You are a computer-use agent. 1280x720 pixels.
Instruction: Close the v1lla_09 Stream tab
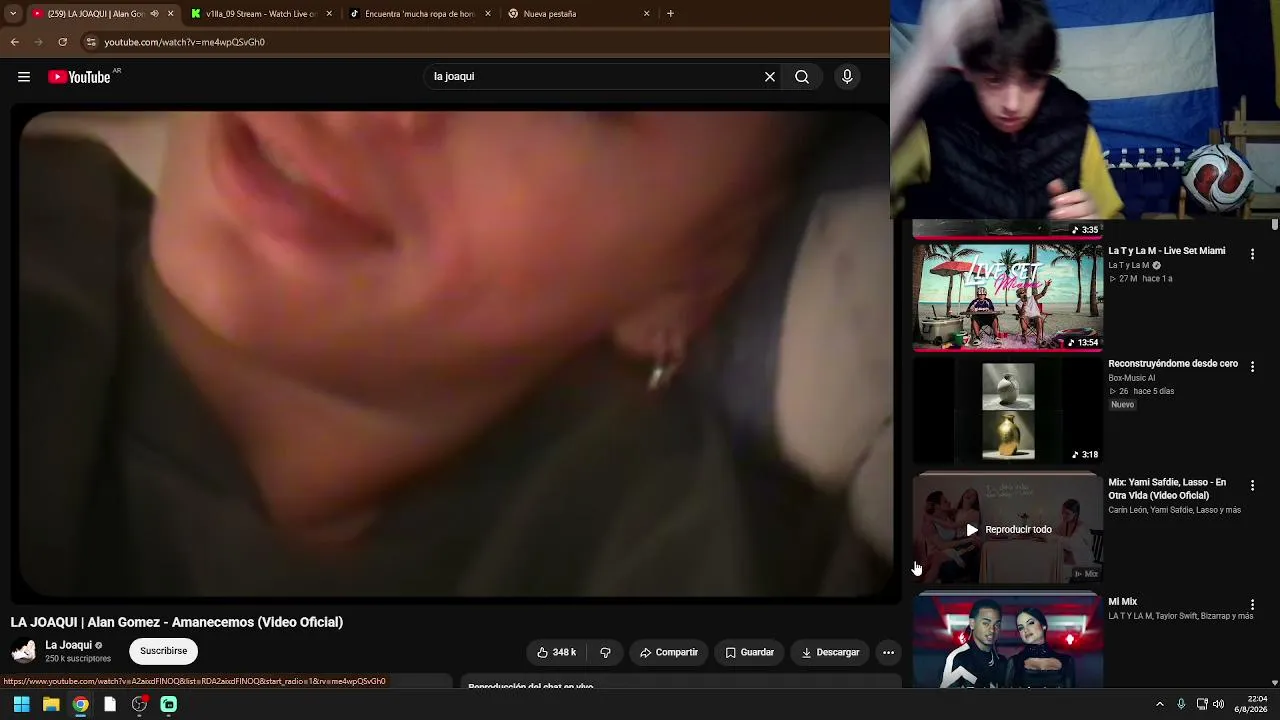click(x=329, y=14)
